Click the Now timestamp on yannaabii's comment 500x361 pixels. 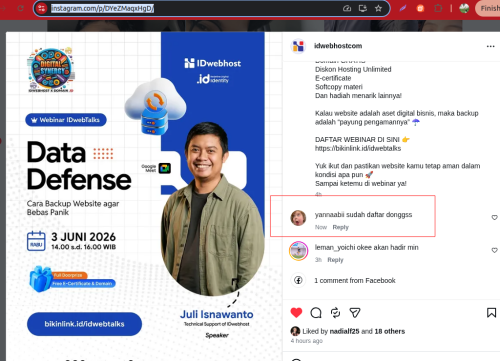click(321, 227)
